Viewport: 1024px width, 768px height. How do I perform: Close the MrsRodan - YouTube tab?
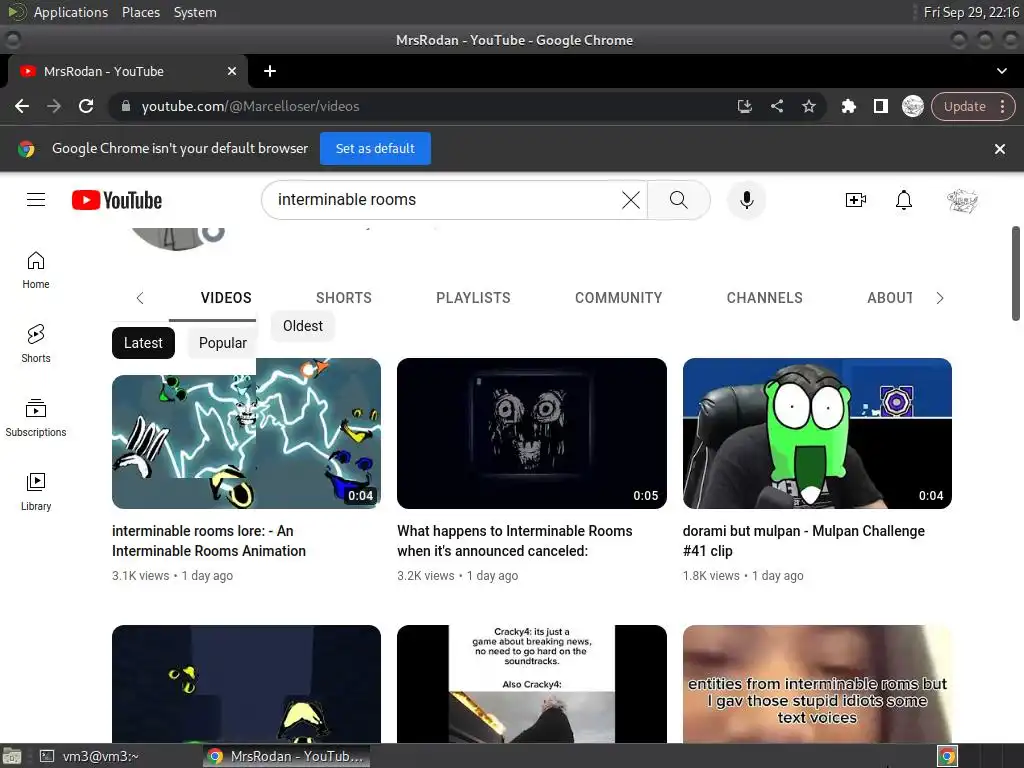tap(232, 71)
